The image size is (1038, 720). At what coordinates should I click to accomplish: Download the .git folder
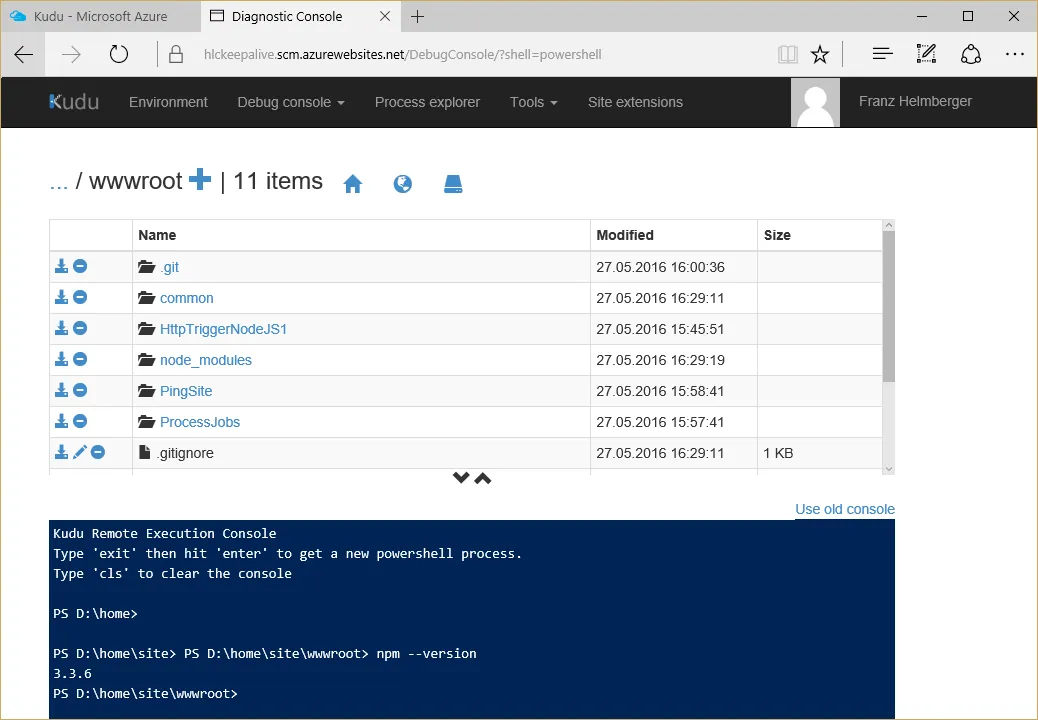pos(60,266)
